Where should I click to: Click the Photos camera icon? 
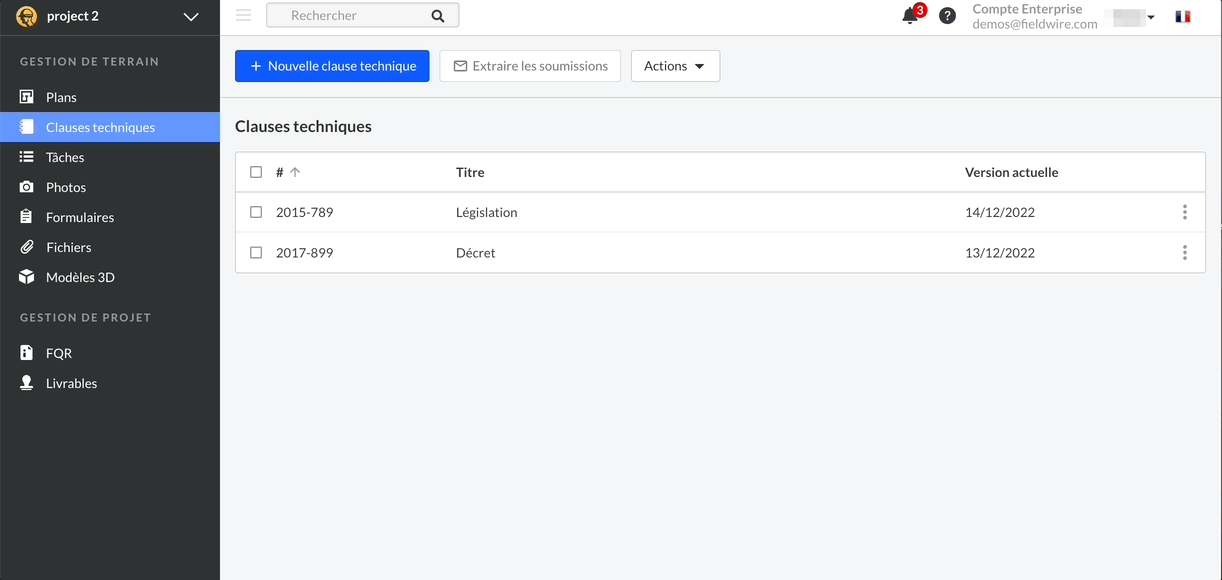(27, 187)
